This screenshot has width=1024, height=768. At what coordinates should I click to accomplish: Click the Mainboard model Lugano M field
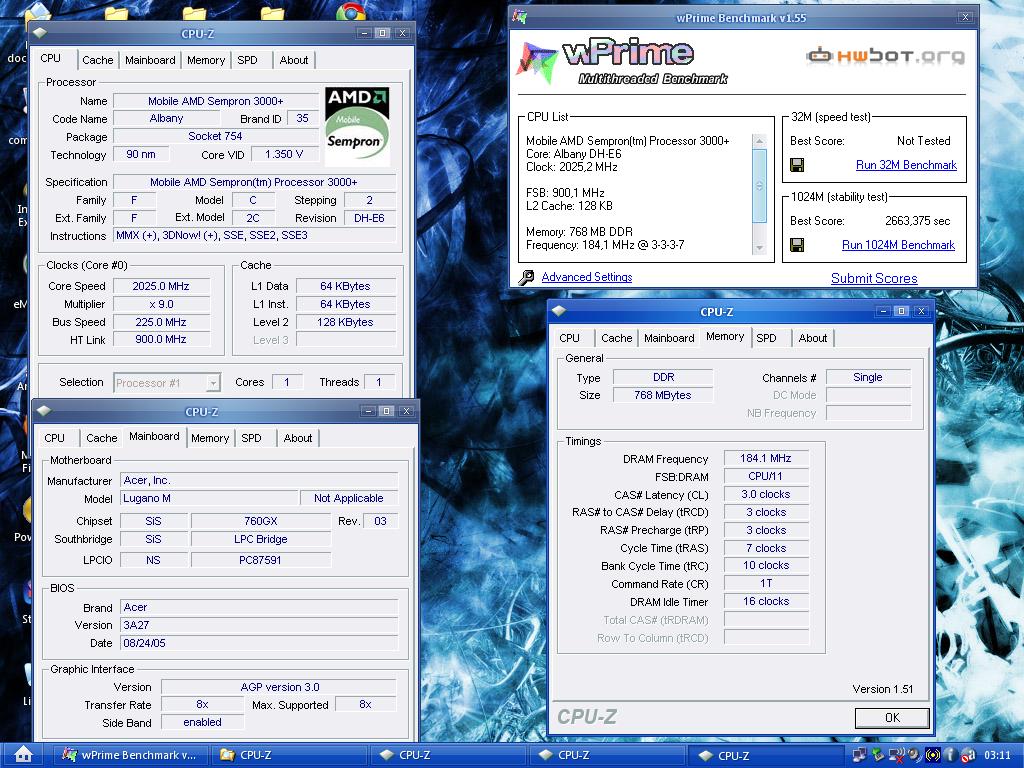pos(210,498)
